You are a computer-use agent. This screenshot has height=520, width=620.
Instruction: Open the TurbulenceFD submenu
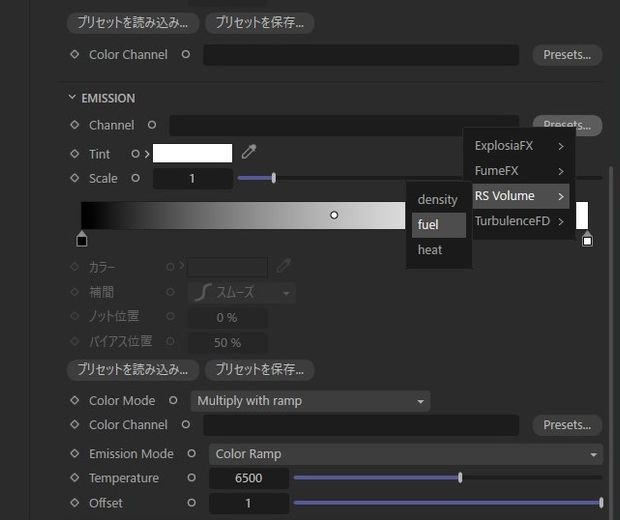coord(520,221)
